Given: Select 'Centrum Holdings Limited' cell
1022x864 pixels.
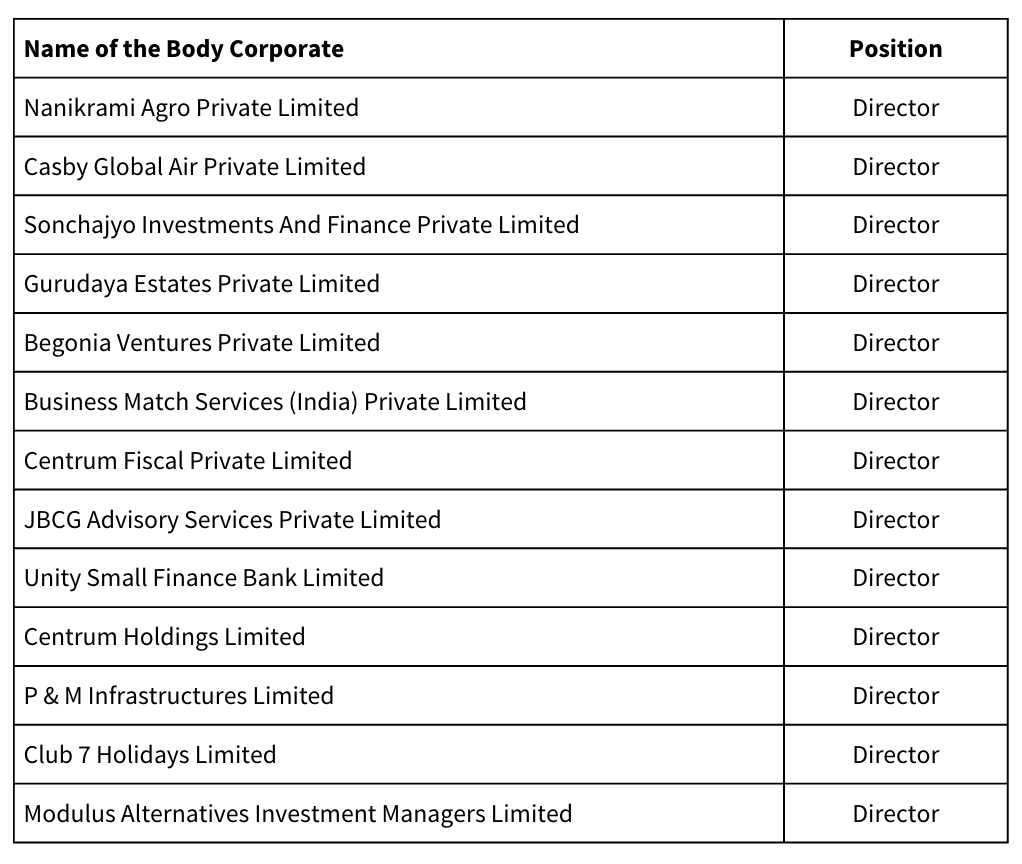Looking at the screenshot, I should click(x=165, y=637).
